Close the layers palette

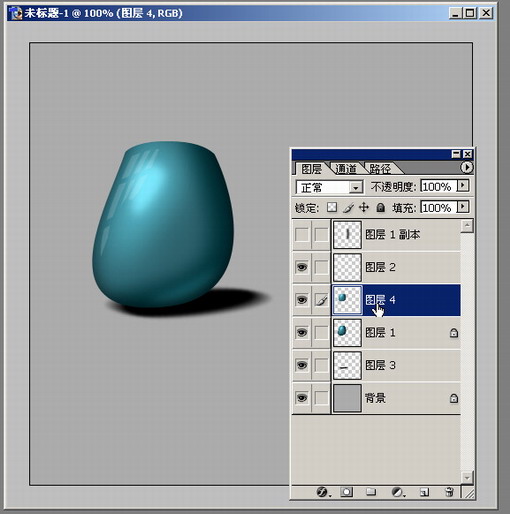point(468,154)
